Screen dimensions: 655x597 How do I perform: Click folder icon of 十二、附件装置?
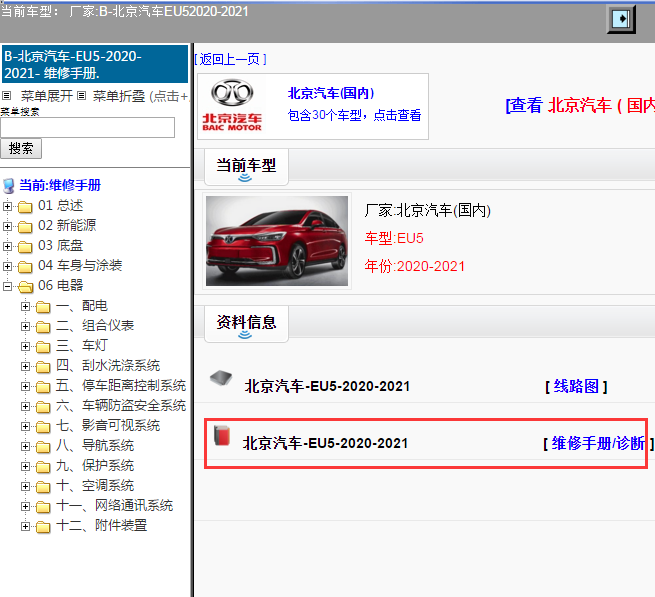click(43, 527)
